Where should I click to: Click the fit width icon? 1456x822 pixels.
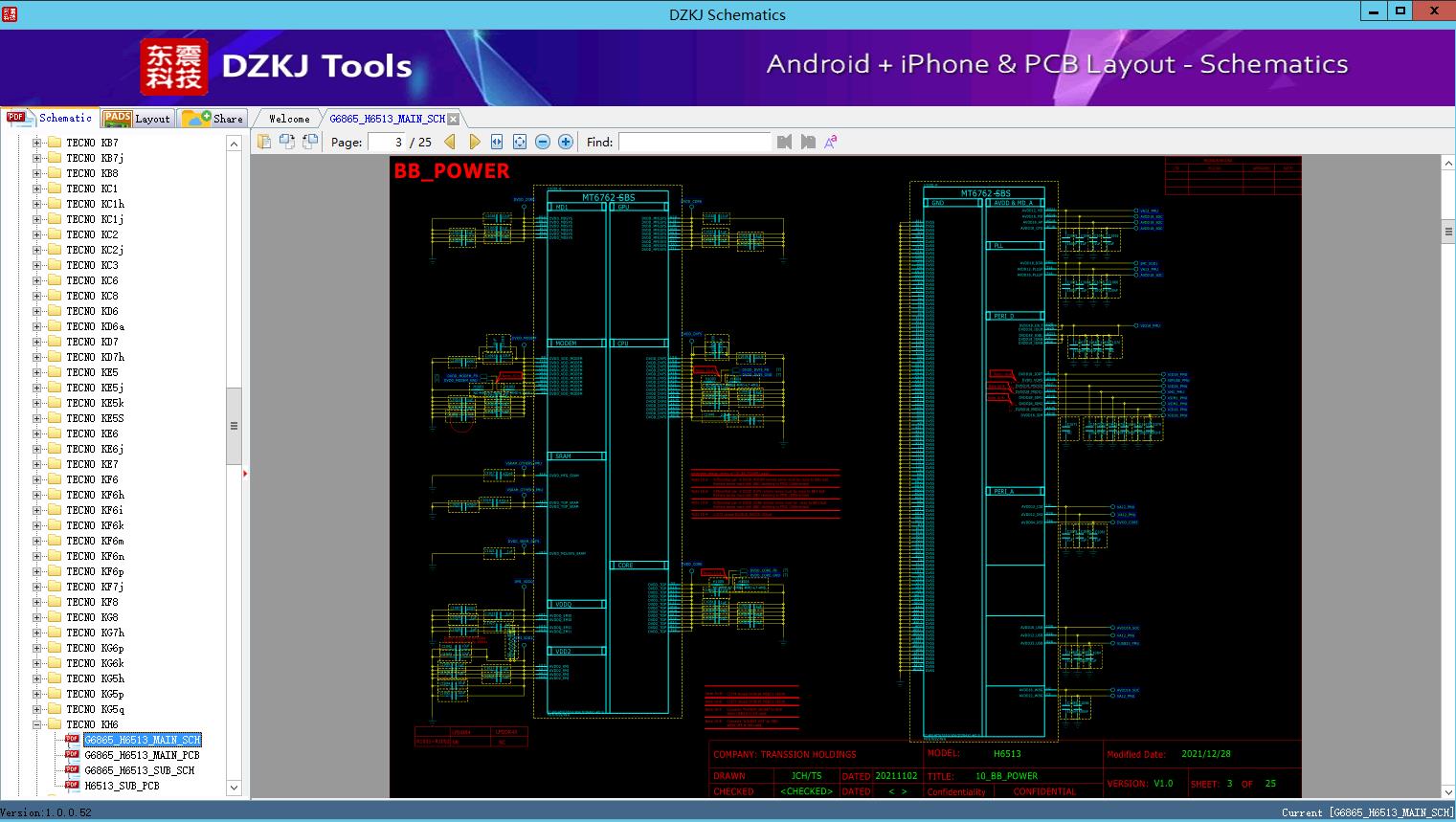point(497,142)
